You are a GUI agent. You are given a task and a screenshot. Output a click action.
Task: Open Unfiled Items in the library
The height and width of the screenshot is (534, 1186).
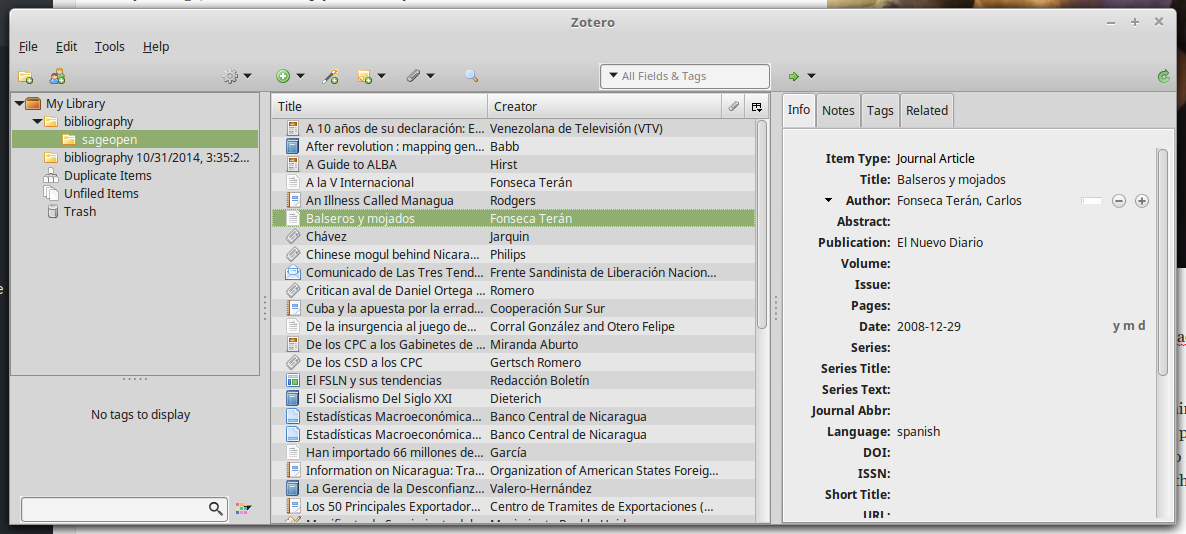pos(135,194)
